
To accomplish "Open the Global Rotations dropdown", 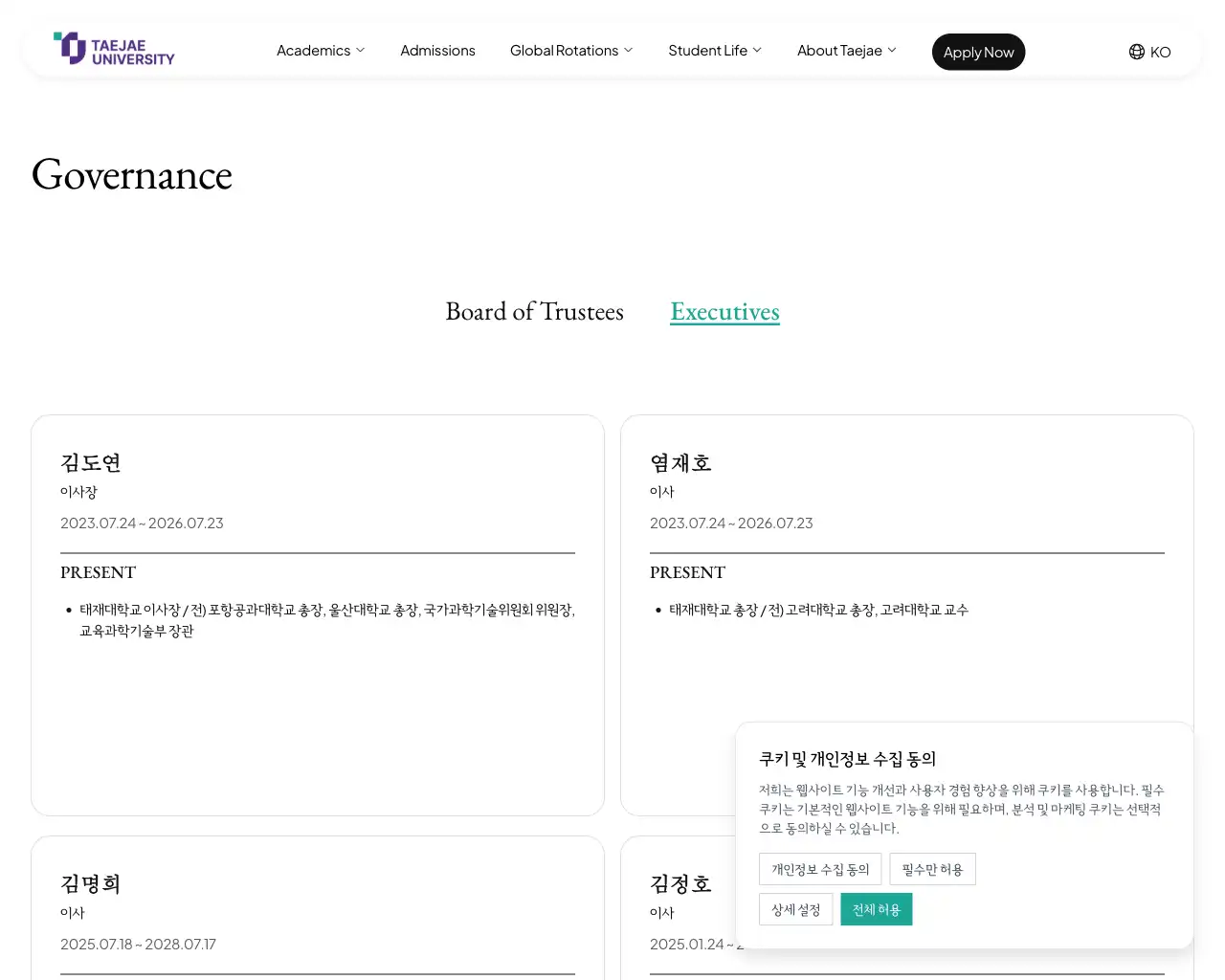I will [x=570, y=51].
